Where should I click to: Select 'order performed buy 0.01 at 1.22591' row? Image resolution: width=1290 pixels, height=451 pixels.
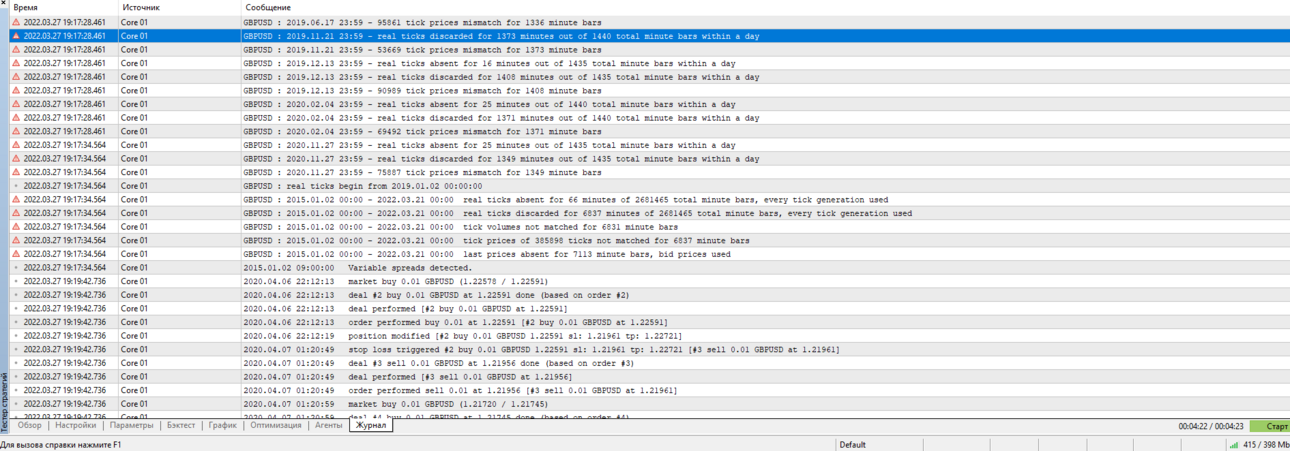(x=507, y=322)
